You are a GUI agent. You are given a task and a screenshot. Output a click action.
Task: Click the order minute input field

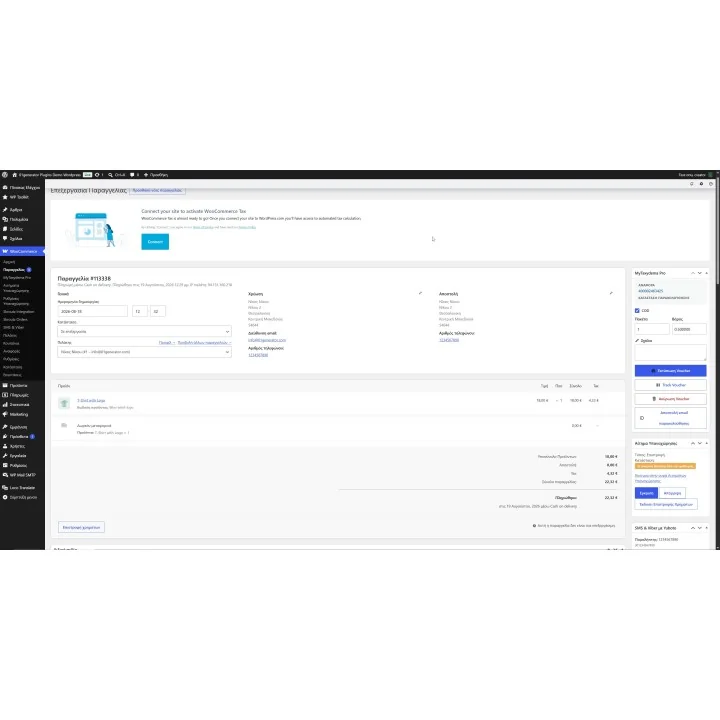click(158, 311)
